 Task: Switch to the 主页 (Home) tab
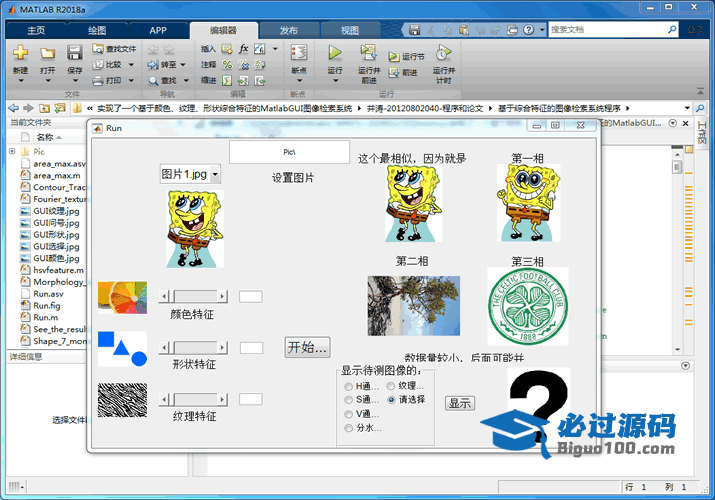(36, 30)
